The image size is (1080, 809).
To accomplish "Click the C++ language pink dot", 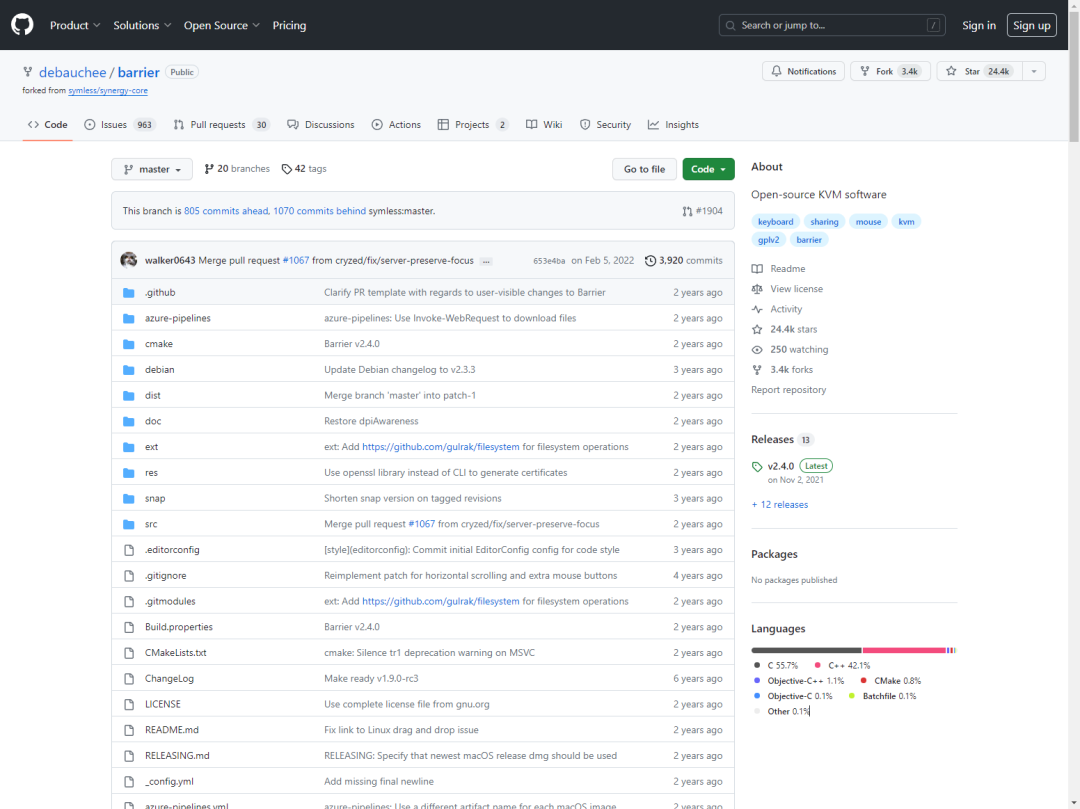I will pyautogui.click(x=818, y=665).
